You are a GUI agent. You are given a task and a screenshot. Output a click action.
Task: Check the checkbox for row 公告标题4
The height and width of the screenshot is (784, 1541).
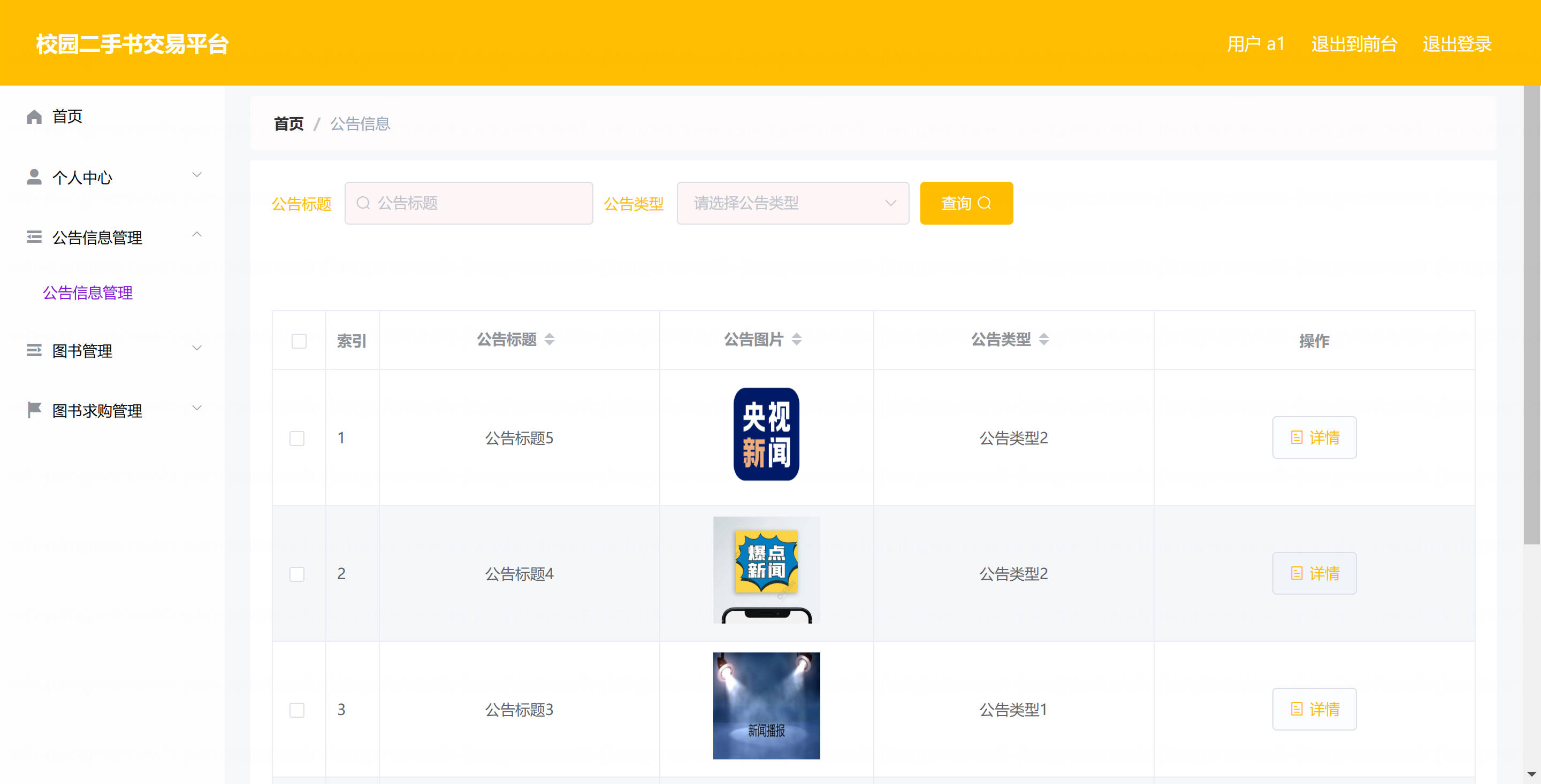click(x=297, y=574)
